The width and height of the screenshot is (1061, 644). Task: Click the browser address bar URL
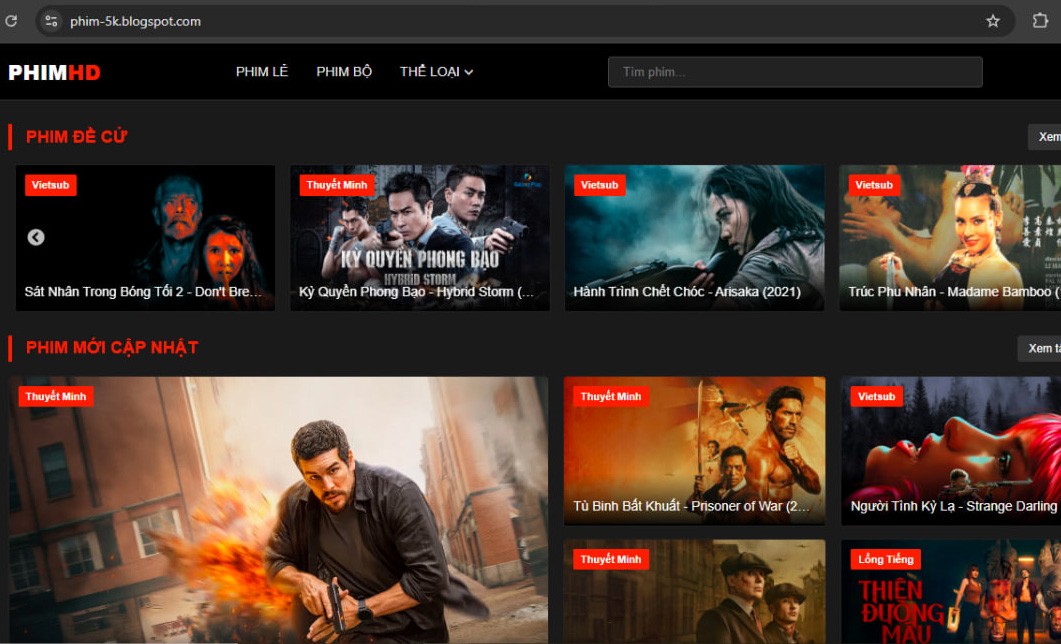click(135, 21)
